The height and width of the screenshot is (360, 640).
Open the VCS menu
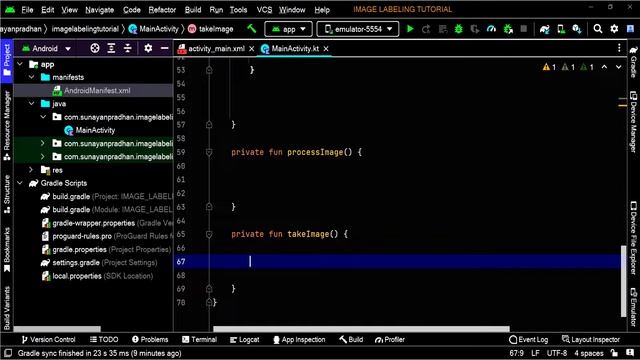click(264, 9)
